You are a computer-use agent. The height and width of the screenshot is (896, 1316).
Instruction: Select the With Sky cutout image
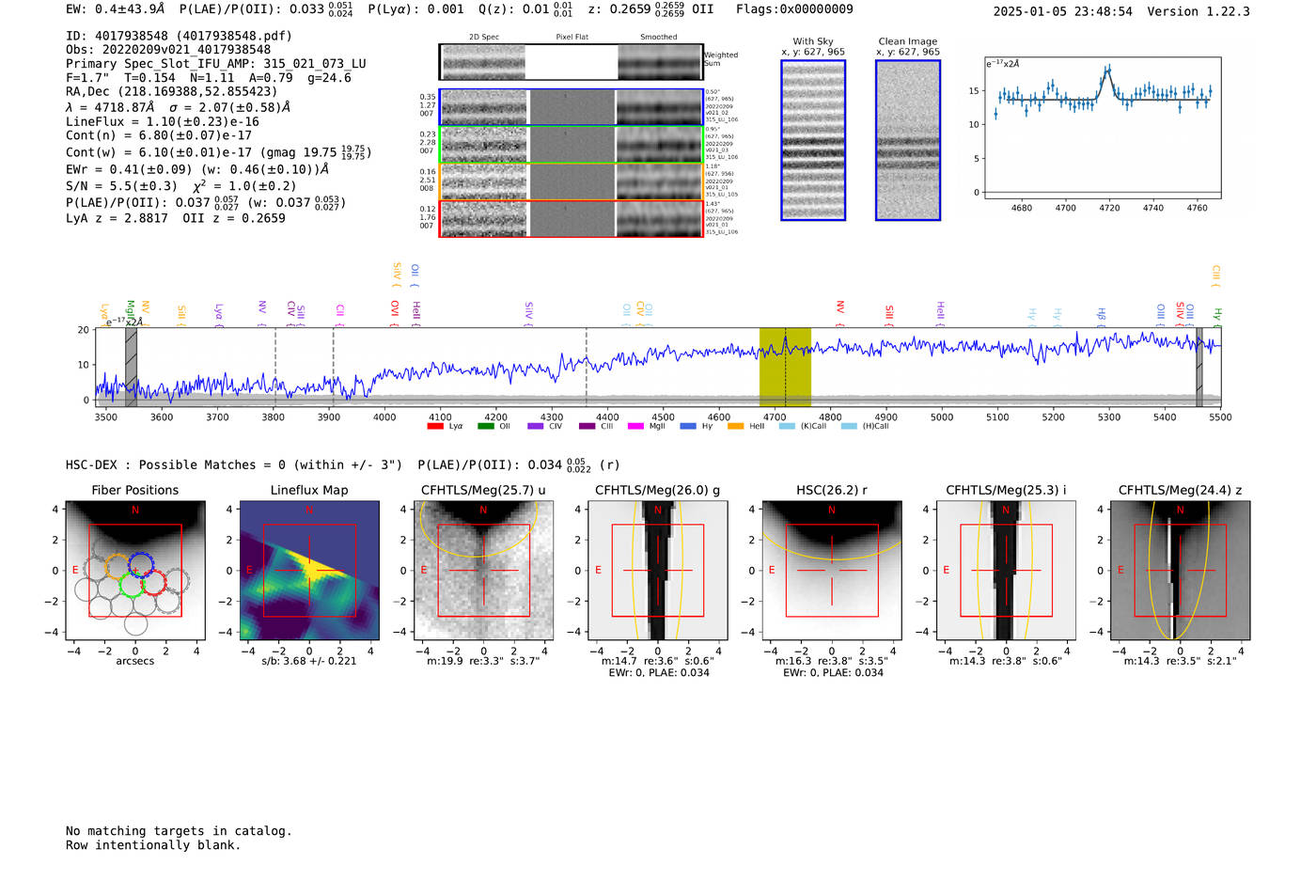813,140
